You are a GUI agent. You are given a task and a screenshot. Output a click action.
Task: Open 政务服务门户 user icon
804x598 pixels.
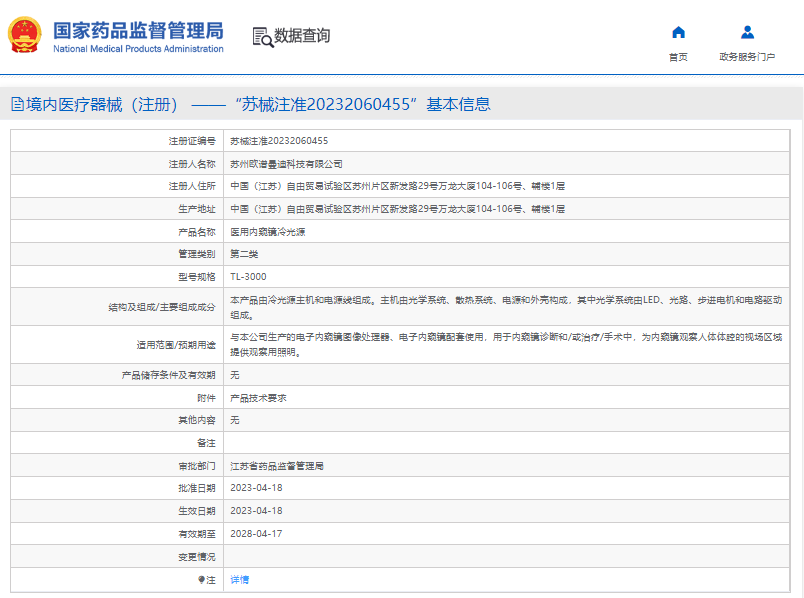(x=747, y=32)
